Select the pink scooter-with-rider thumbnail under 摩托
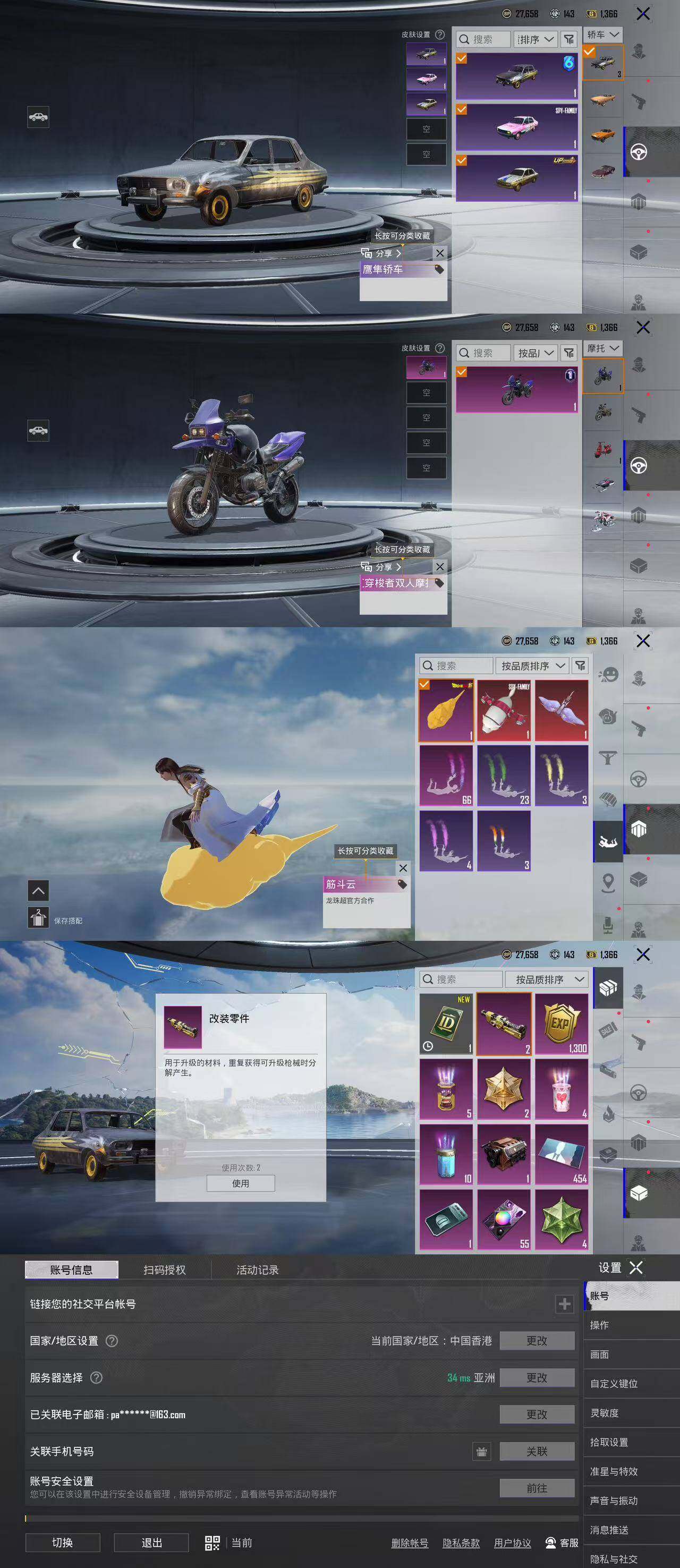 coord(602,521)
